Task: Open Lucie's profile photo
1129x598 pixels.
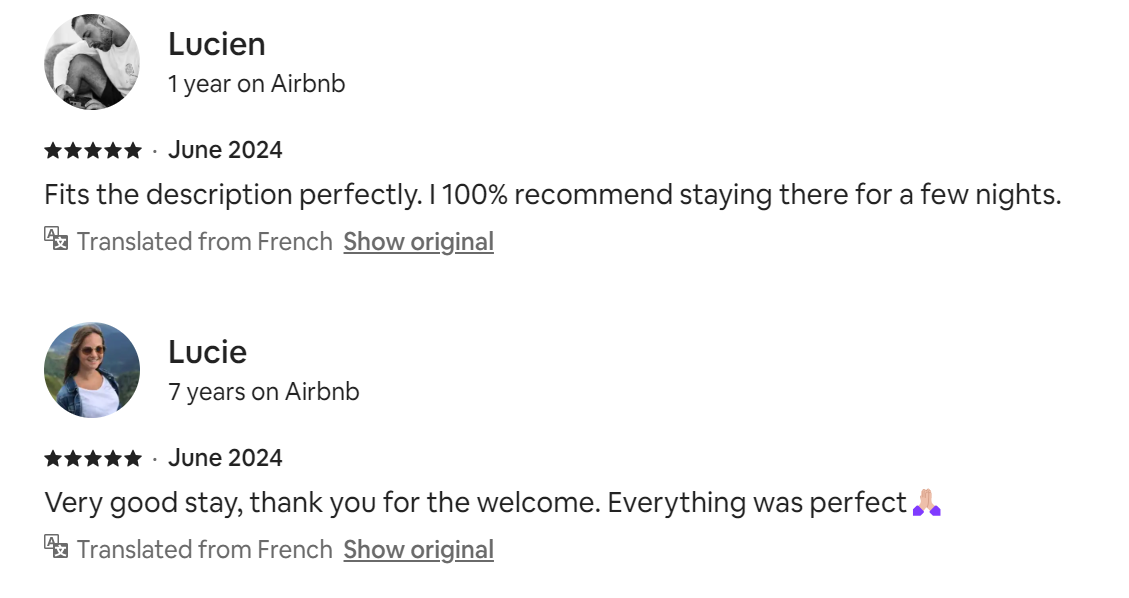Action: coord(92,370)
